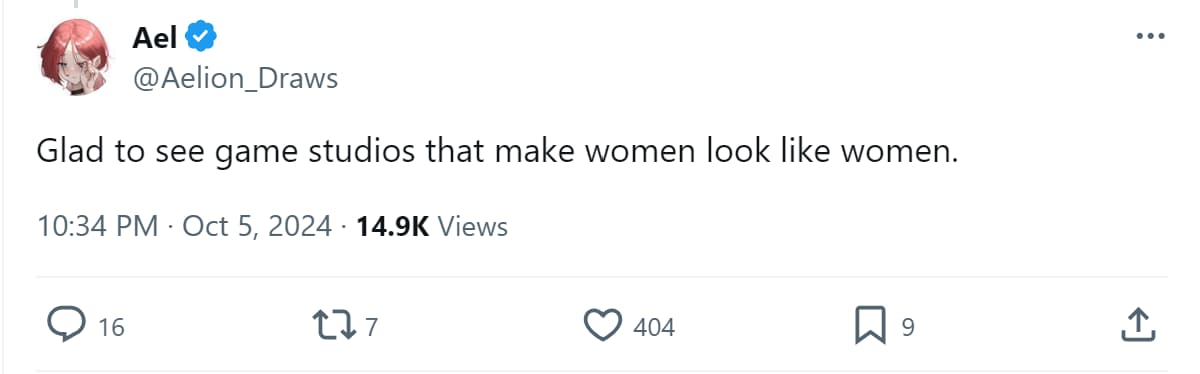This screenshot has height=374, width=1200.
Task: Click the reply speech bubble icon
Action: click(x=65, y=325)
